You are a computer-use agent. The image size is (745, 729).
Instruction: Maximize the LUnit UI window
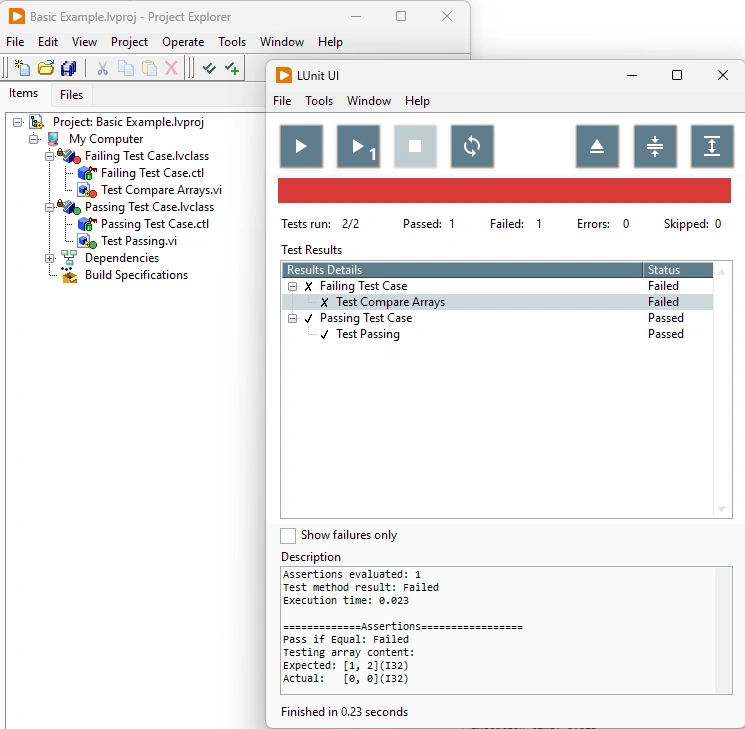pyautogui.click(x=677, y=75)
